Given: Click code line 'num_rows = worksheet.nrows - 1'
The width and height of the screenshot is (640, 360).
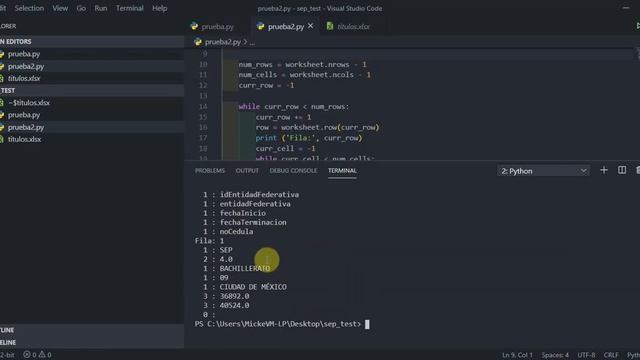Looking at the screenshot, I should click(302, 64).
